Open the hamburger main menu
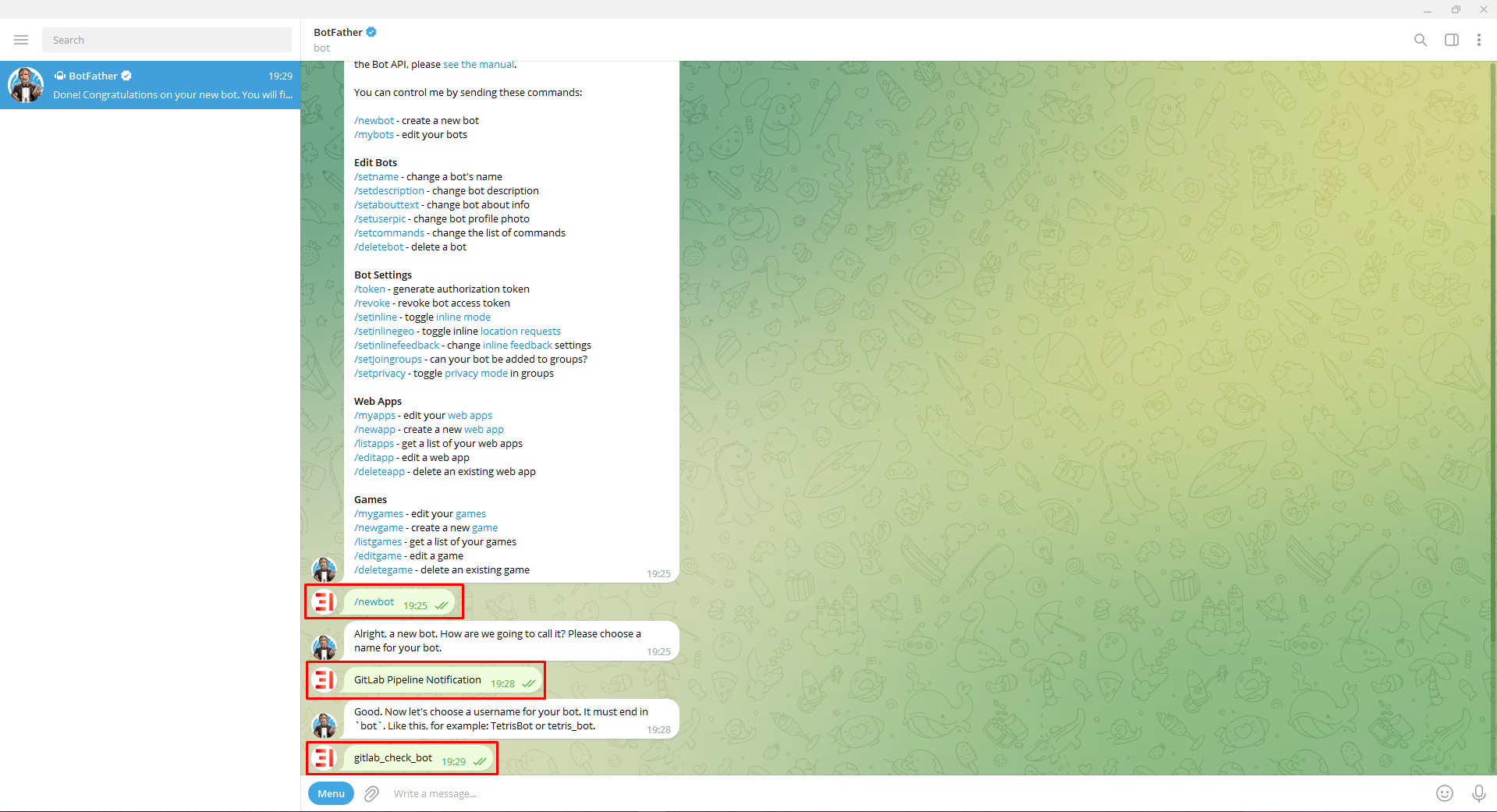 [x=21, y=40]
